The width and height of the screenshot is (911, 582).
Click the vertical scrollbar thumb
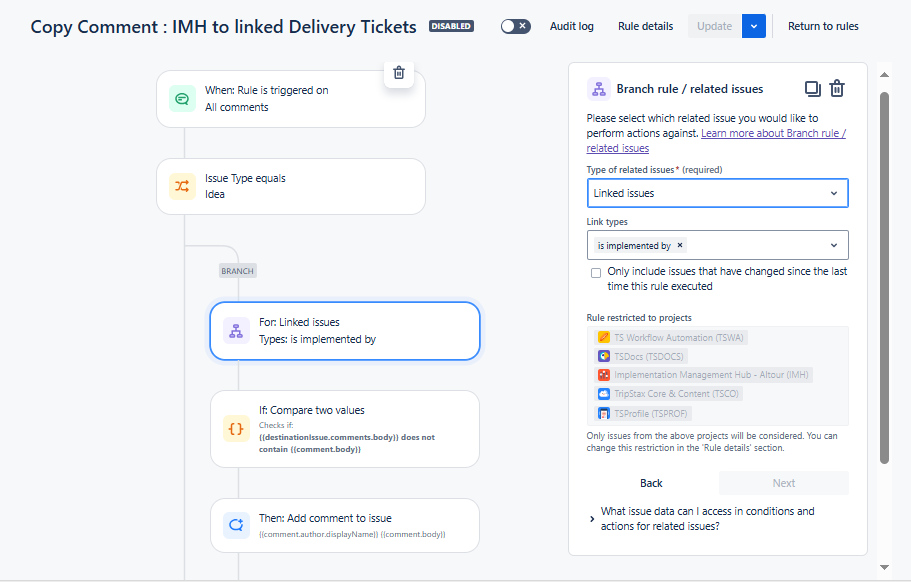tap(884, 278)
